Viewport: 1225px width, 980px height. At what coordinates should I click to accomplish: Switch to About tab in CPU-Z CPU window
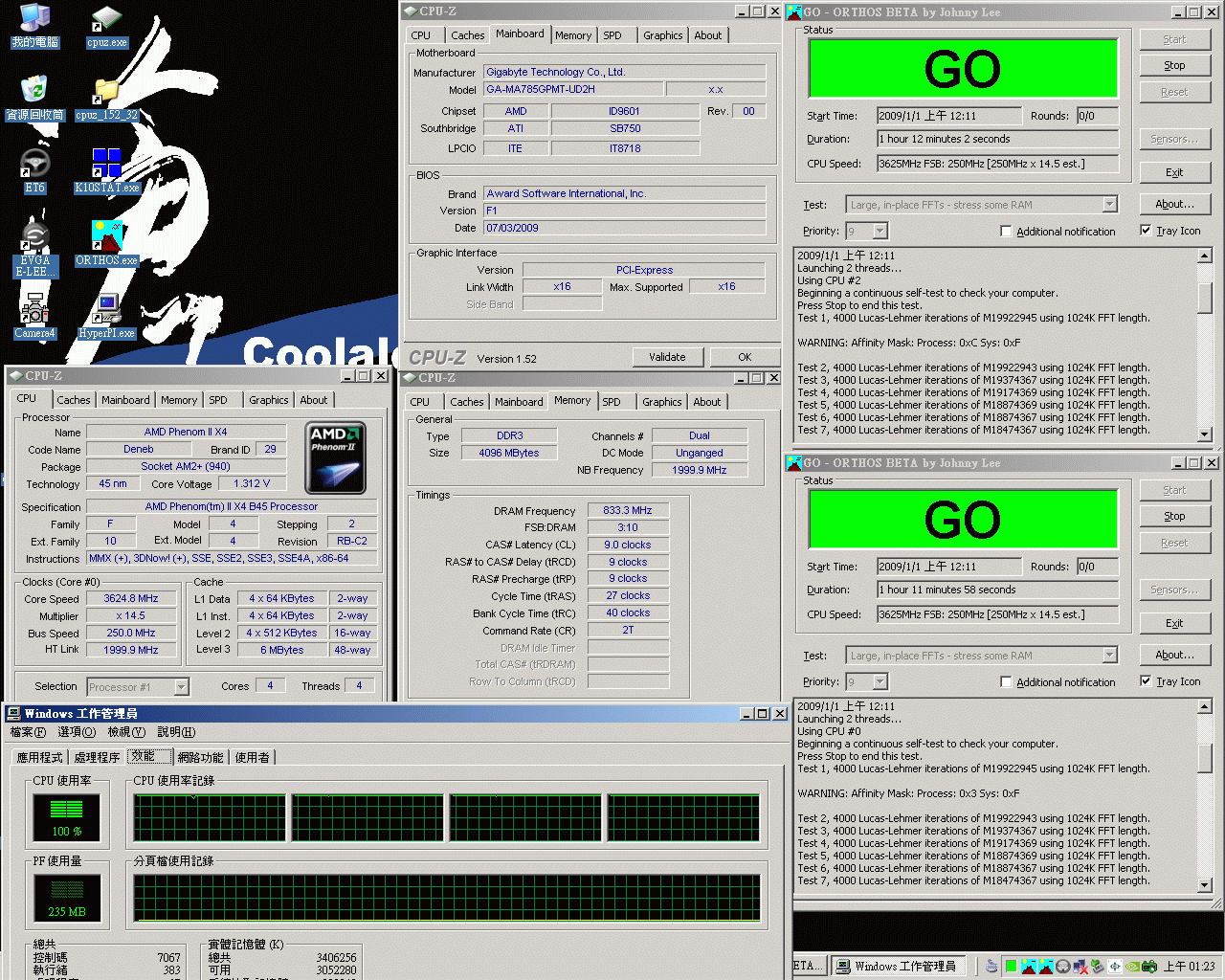(x=314, y=400)
